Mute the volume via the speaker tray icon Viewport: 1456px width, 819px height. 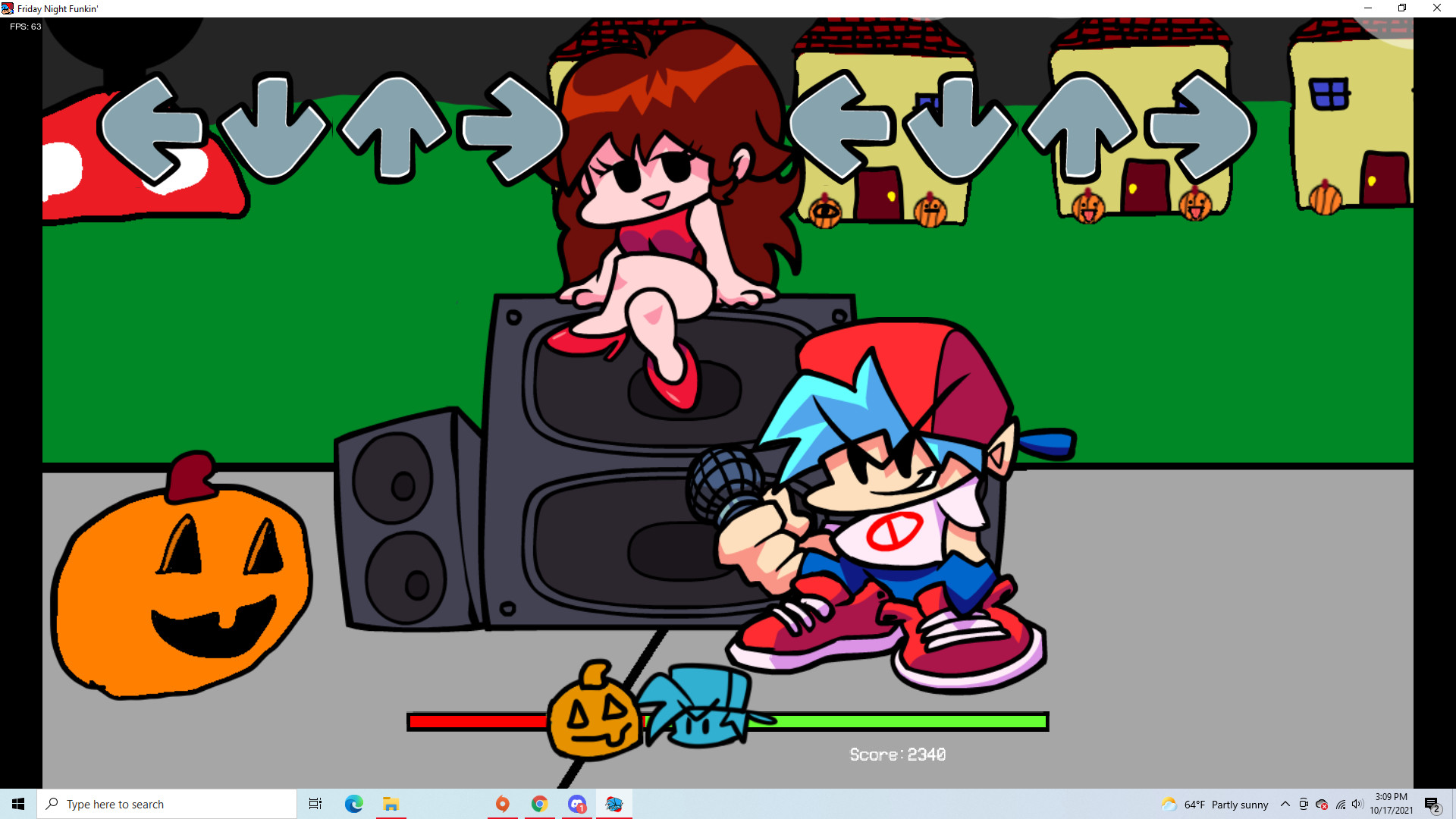click(x=1357, y=804)
